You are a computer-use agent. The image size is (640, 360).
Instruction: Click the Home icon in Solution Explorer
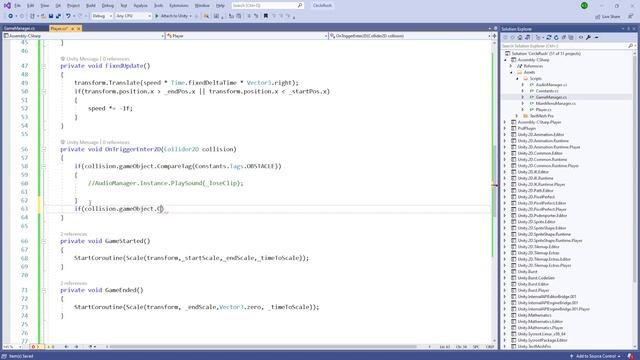[x=520, y=38]
